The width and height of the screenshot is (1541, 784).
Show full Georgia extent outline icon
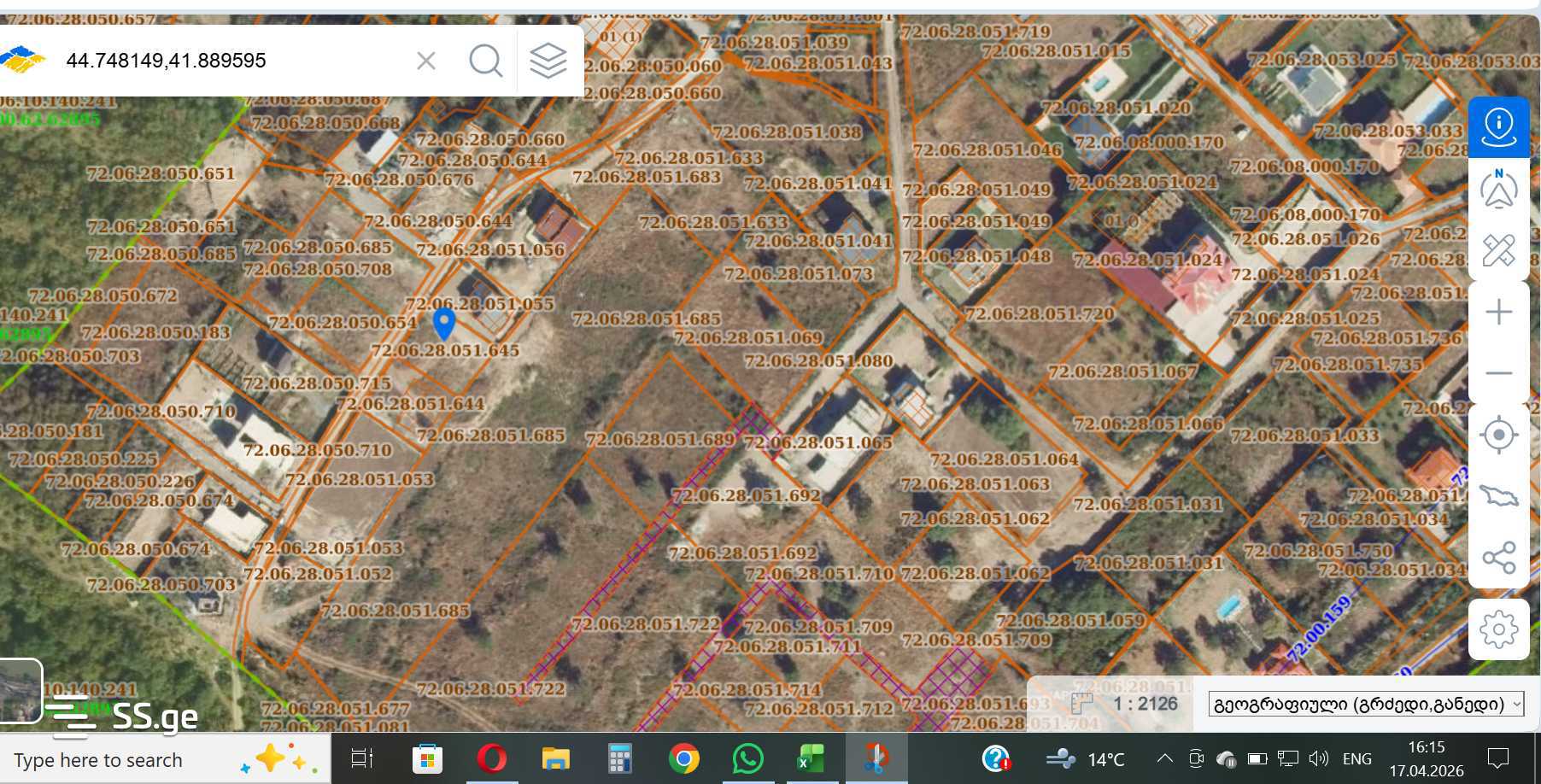click(x=1498, y=496)
